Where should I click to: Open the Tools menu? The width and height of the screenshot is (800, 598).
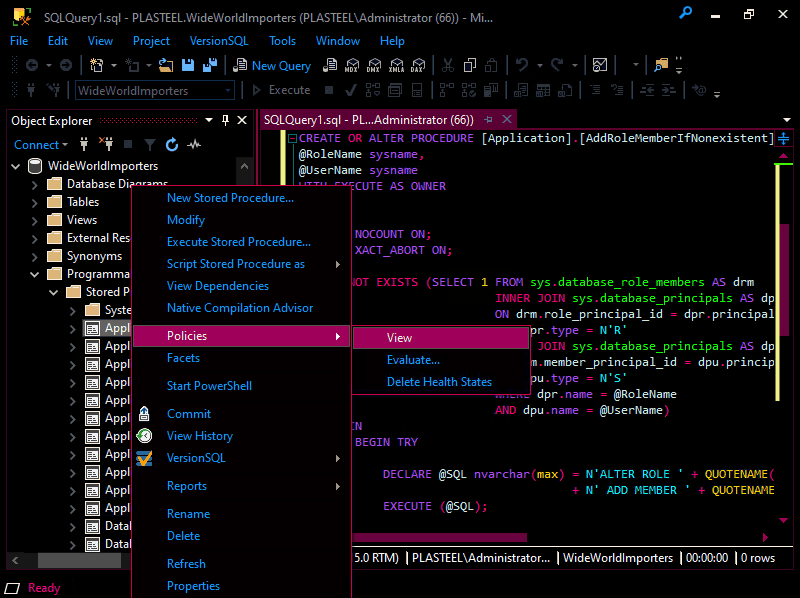click(x=282, y=41)
